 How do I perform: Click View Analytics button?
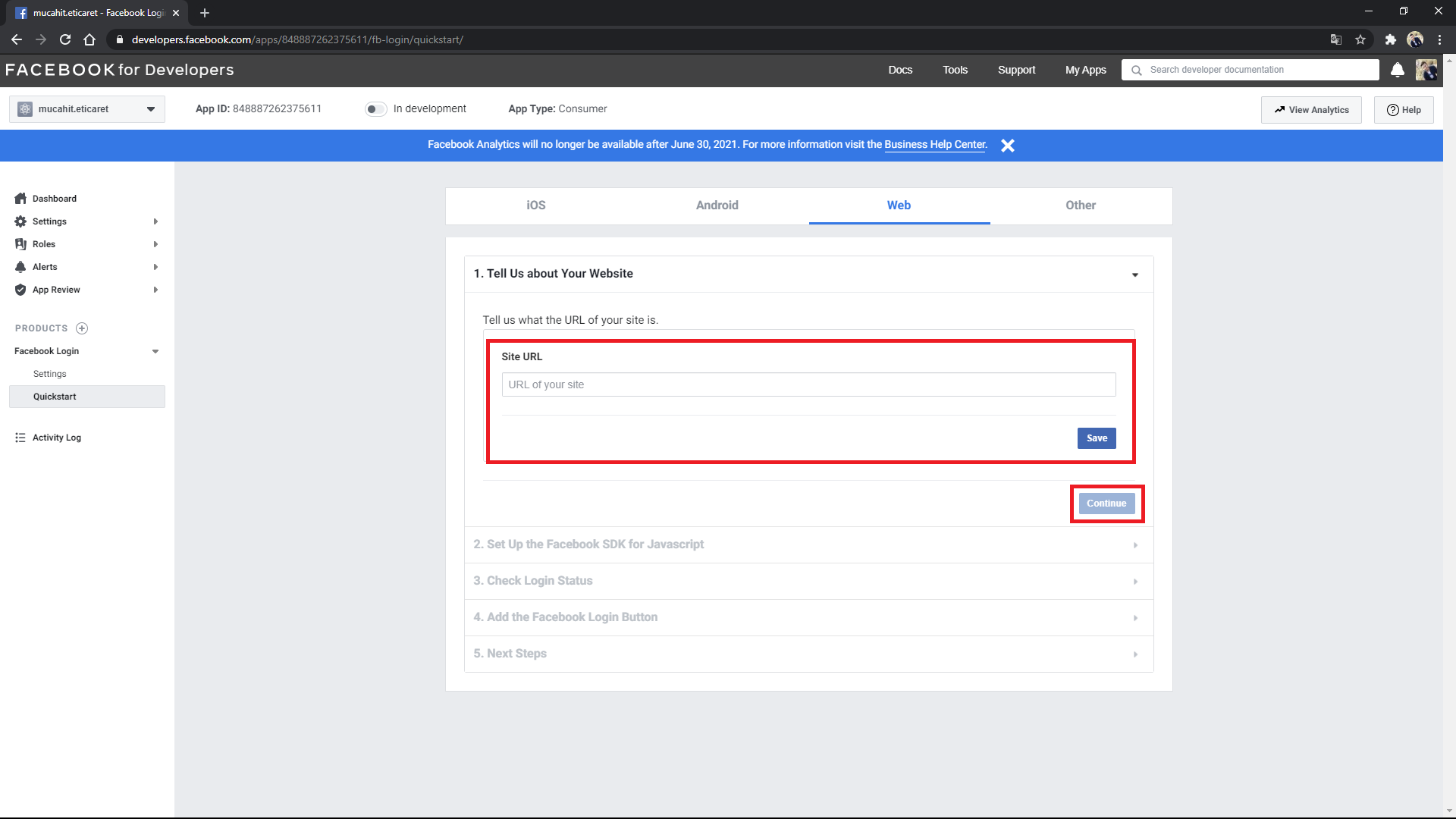point(1311,110)
